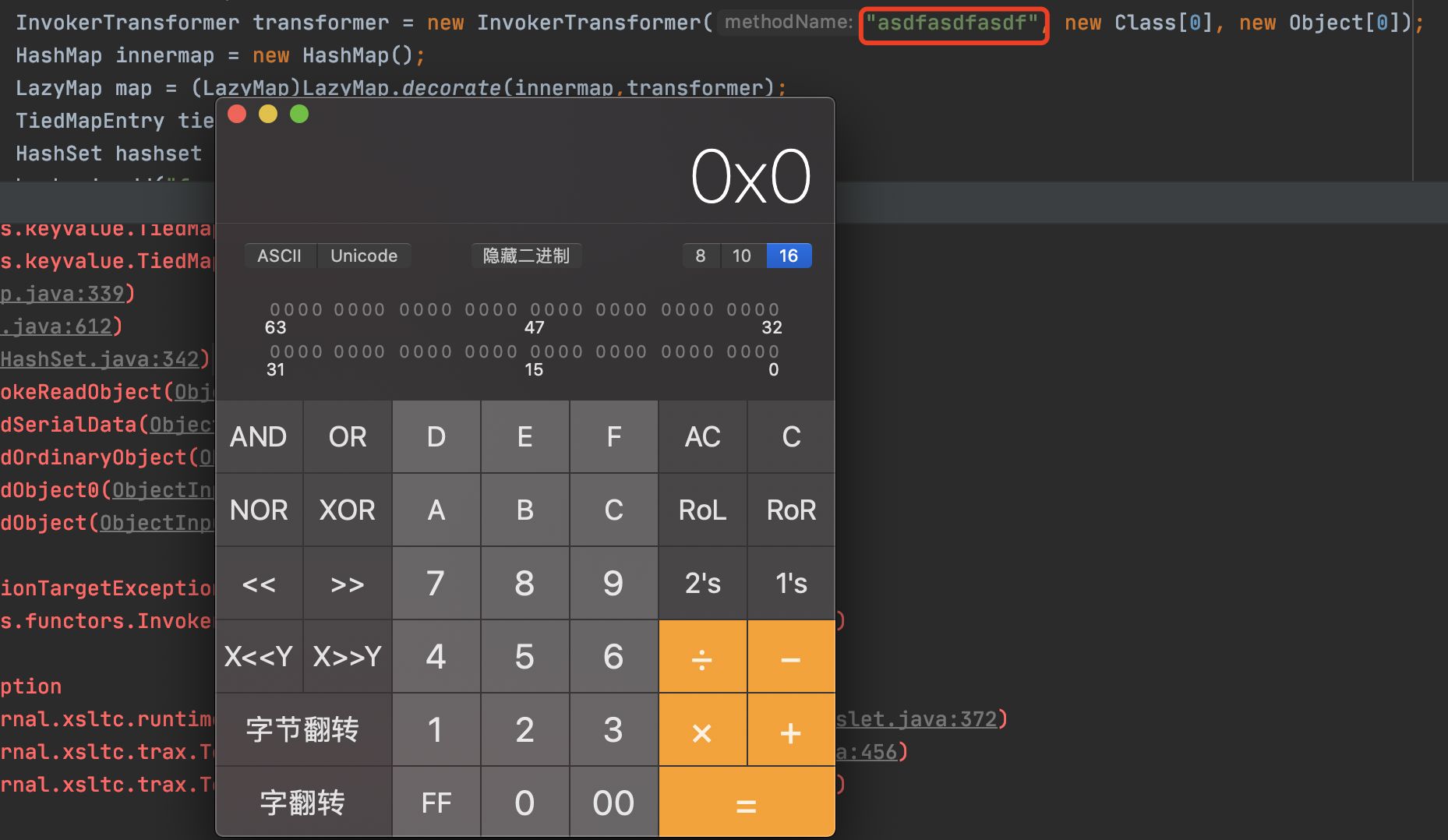Hide binary display with 隐藏二进制
Screen dimensions: 1448x840
pyautogui.click(x=526, y=256)
